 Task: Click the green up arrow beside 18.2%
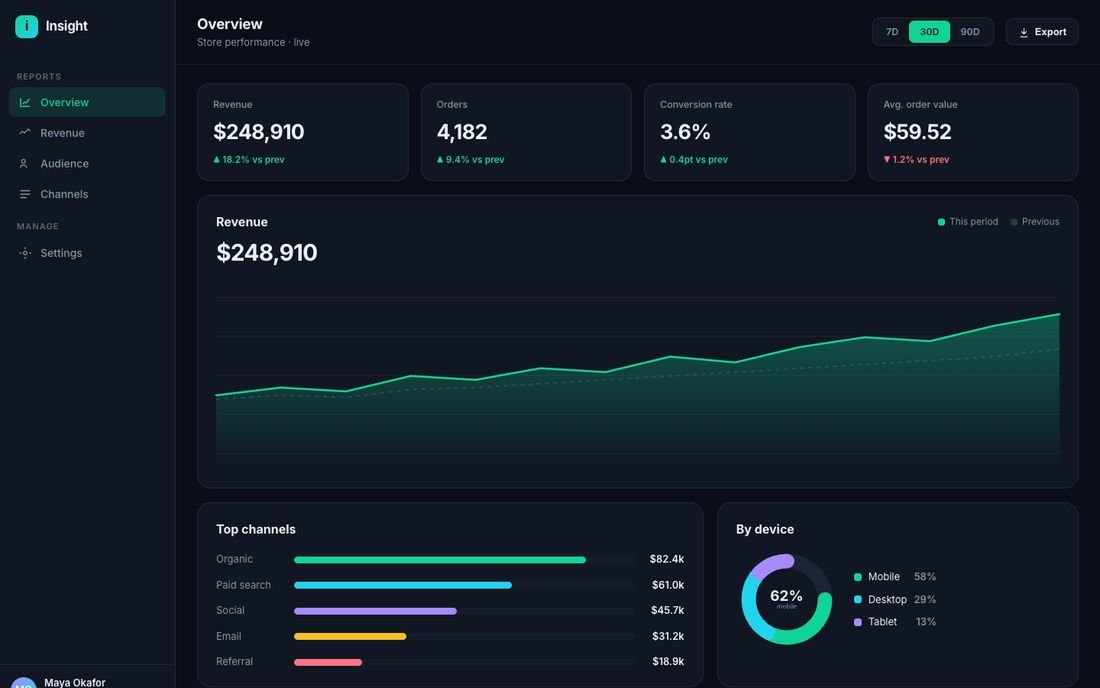217,160
